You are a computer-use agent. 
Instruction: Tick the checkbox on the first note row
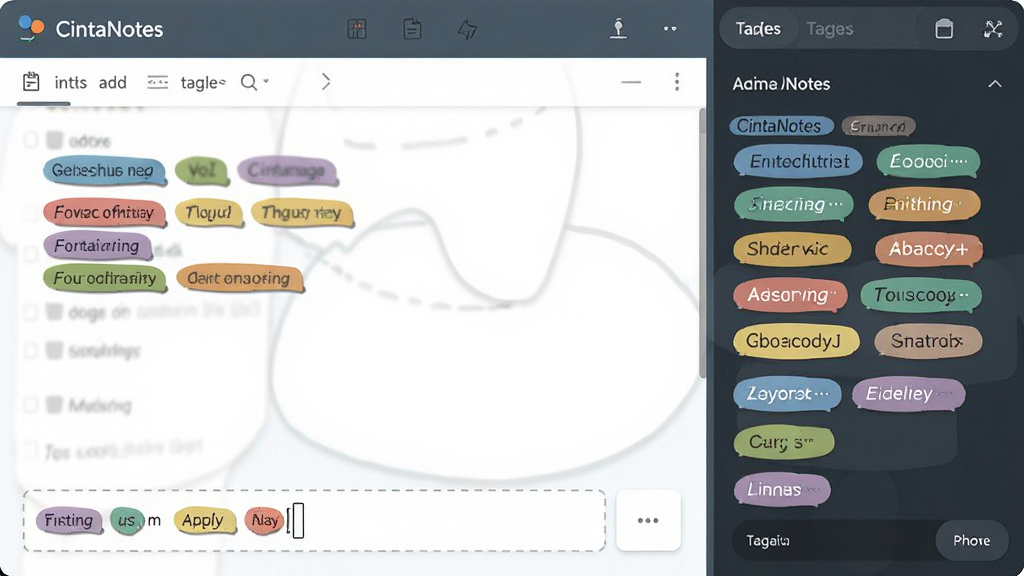coord(30,140)
